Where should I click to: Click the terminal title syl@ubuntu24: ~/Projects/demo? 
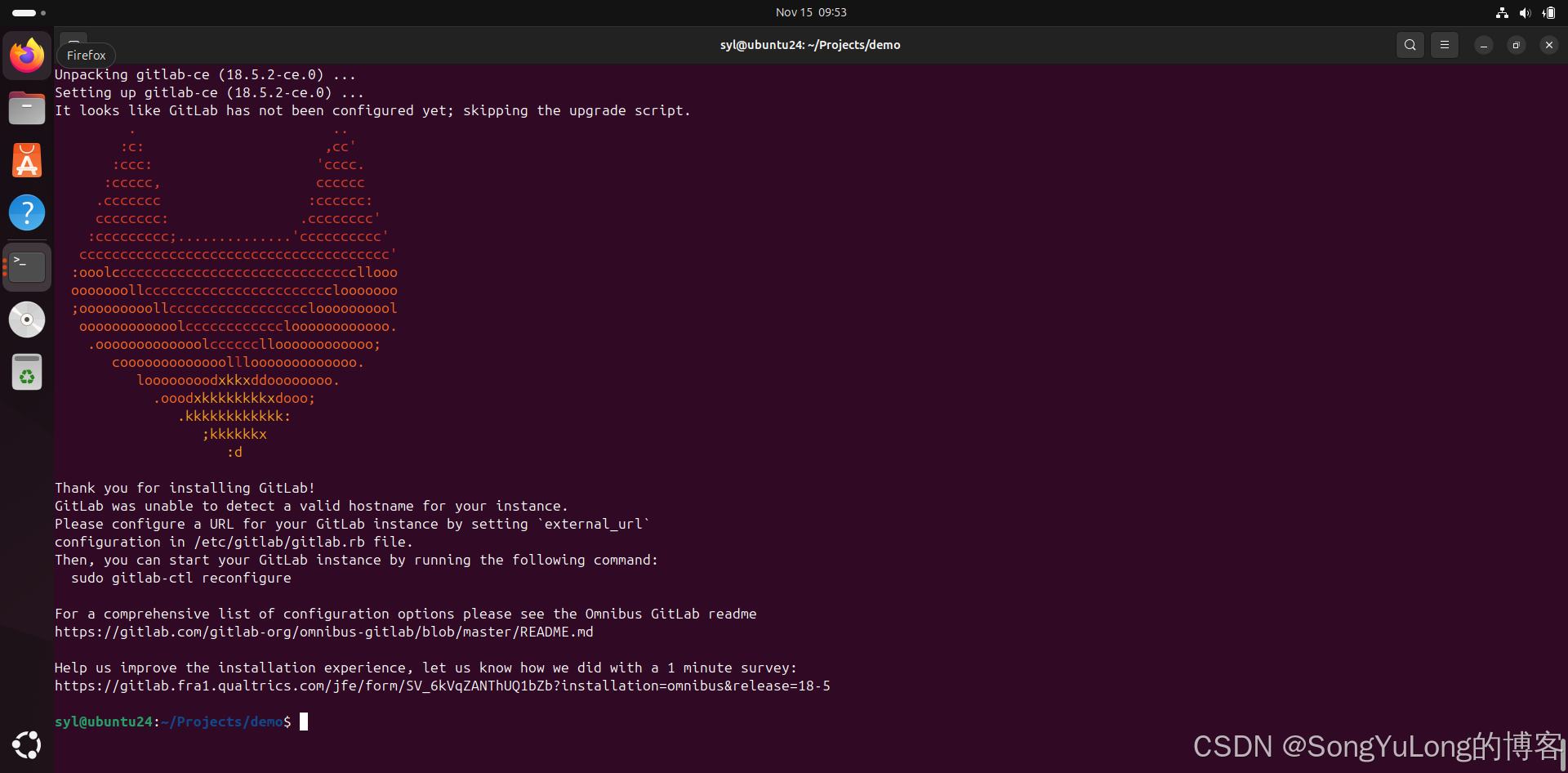810,45
